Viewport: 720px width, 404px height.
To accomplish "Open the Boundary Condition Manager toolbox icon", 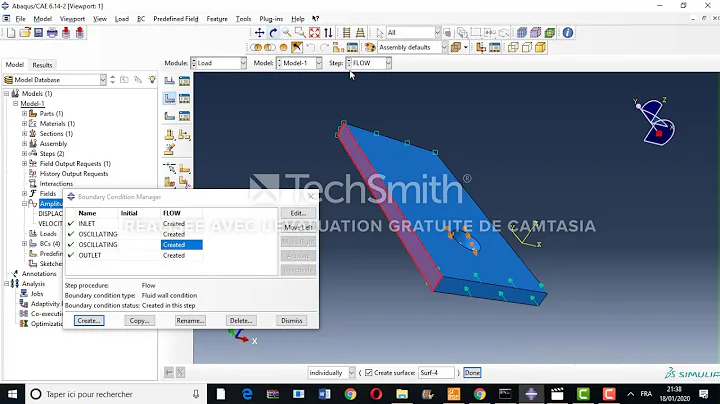I will pyautogui.click(x=184, y=98).
